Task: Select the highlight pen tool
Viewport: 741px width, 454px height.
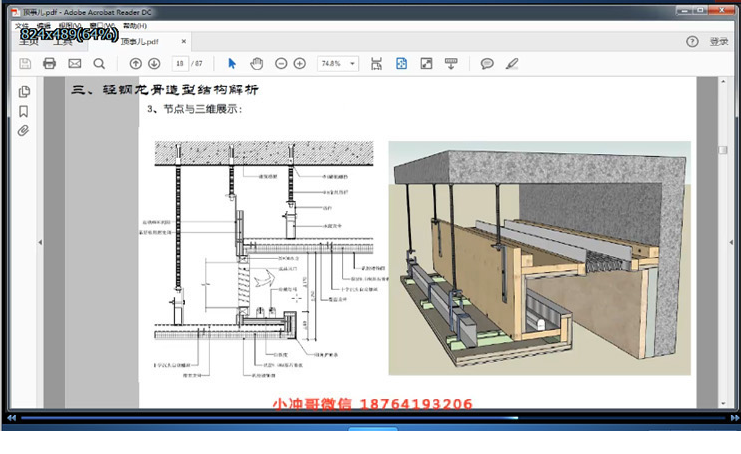Action: [512, 63]
